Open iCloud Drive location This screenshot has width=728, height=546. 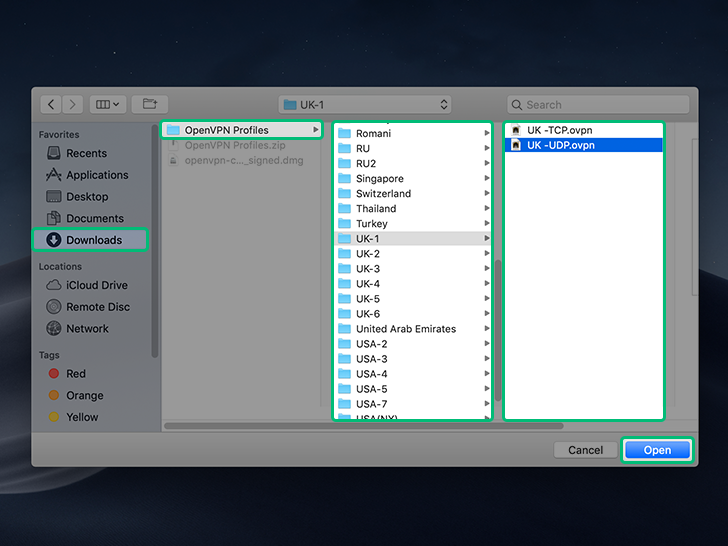[97, 285]
